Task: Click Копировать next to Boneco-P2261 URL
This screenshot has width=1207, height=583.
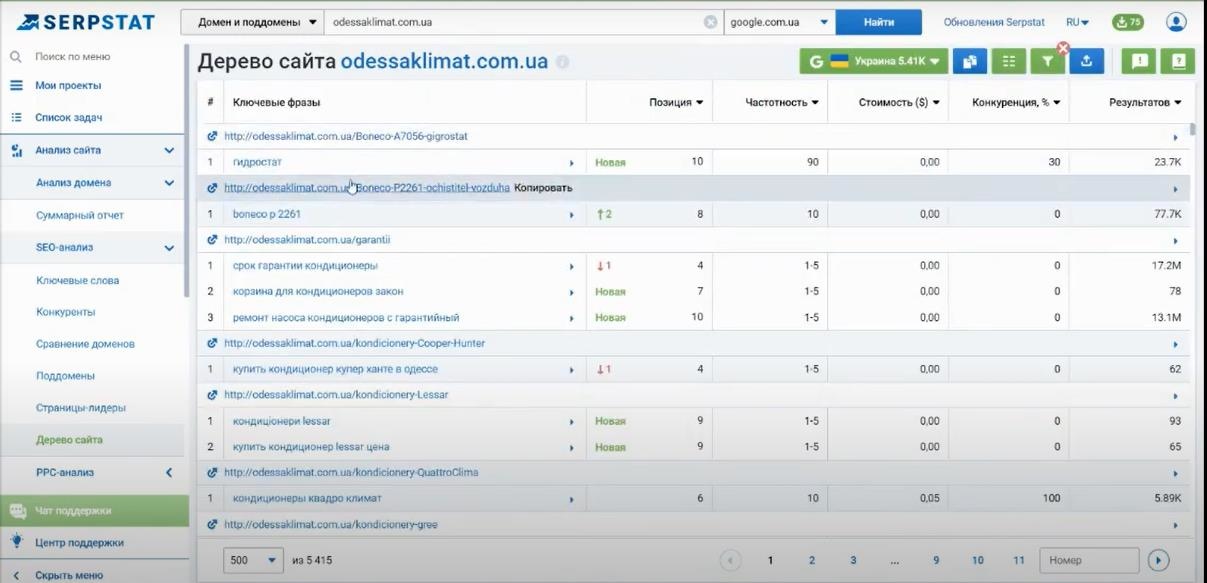Action: pyautogui.click(x=543, y=188)
